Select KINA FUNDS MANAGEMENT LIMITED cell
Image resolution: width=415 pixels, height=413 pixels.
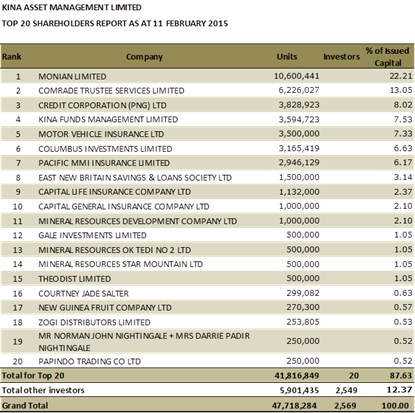coord(108,119)
